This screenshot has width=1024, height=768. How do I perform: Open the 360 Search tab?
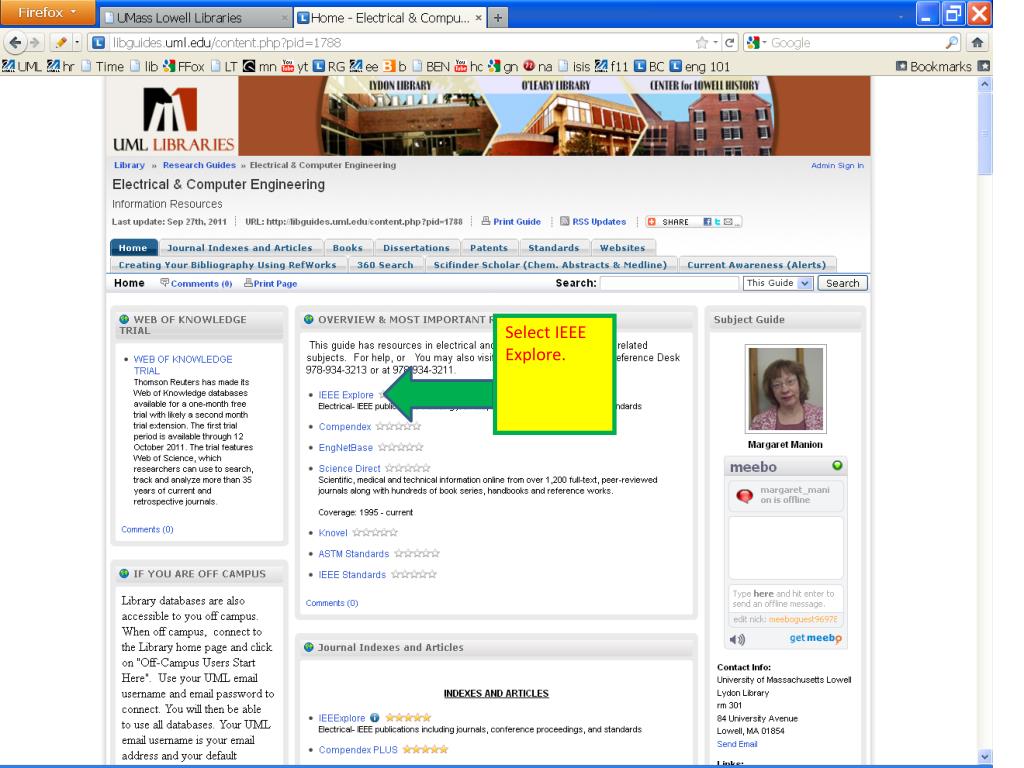[x=385, y=264]
